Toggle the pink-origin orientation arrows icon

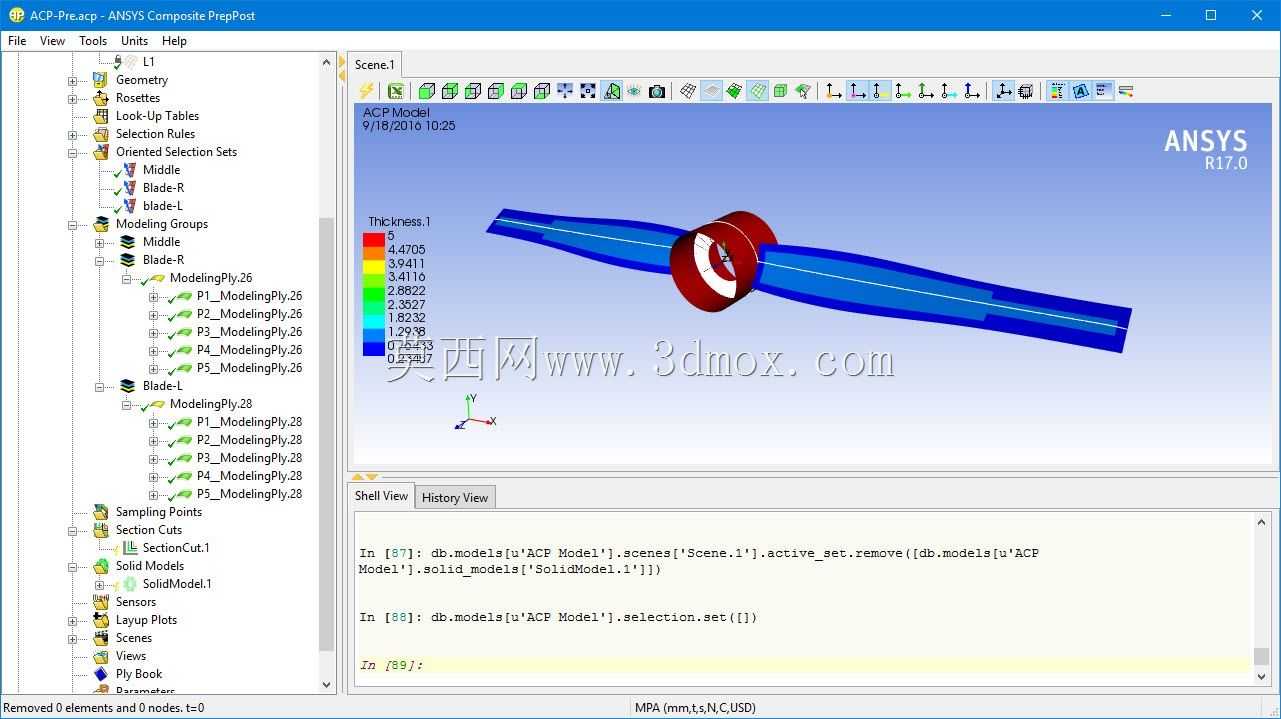point(857,91)
